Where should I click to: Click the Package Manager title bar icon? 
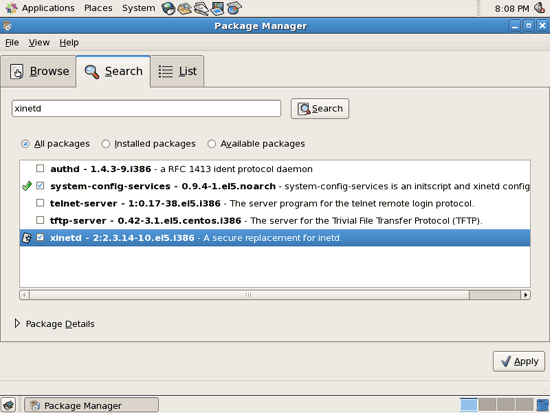tap(7, 26)
